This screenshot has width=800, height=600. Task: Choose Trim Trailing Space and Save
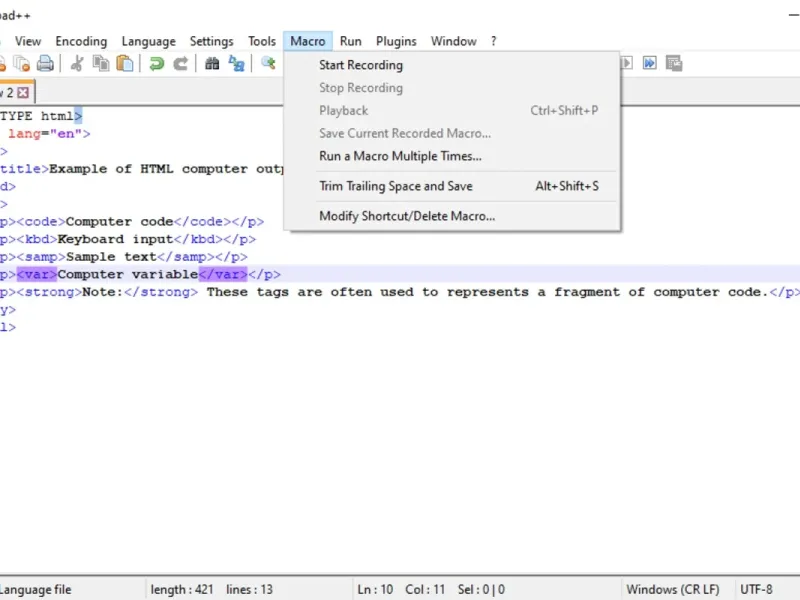click(x=452, y=186)
